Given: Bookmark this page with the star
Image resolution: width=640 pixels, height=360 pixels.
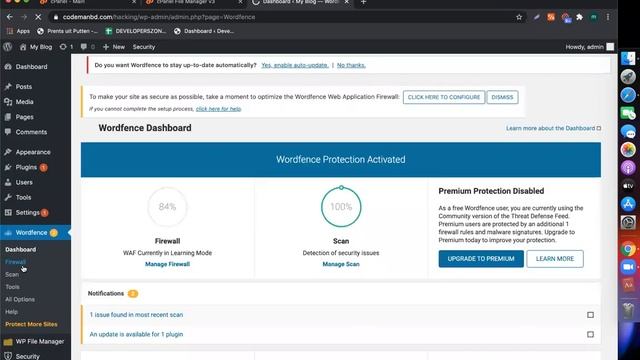Looking at the screenshot, I should (519, 17).
